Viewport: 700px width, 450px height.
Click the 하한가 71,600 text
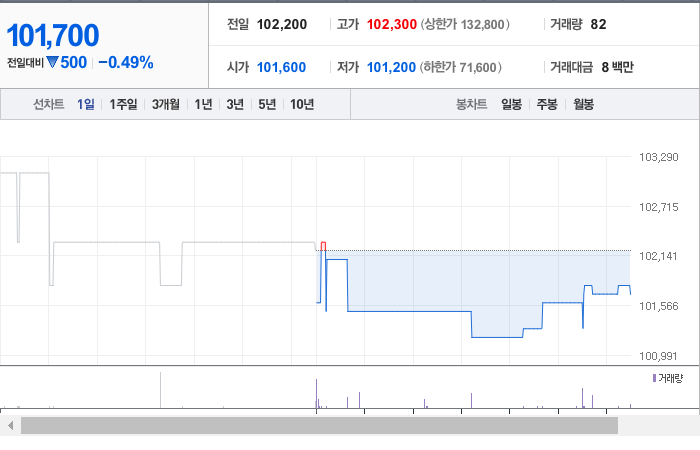[x=460, y=67]
